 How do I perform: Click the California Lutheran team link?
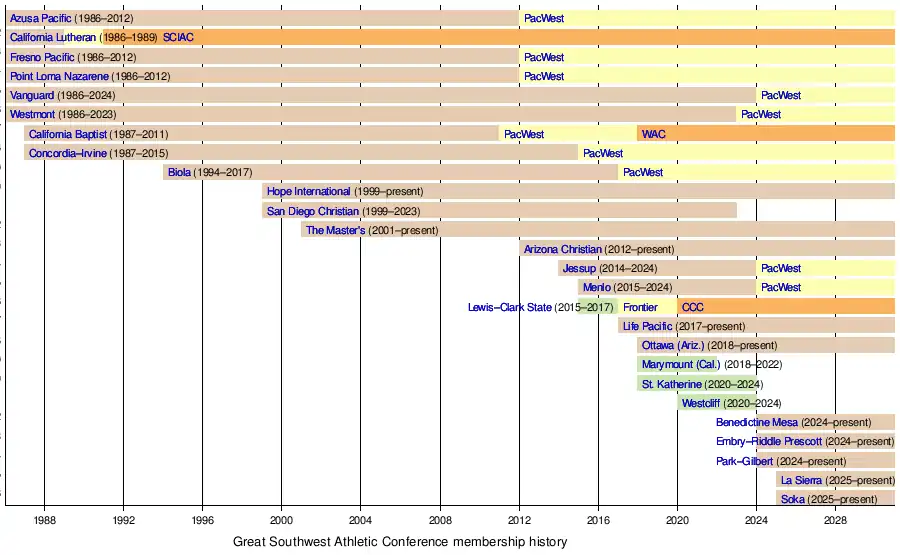(x=53, y=38)
